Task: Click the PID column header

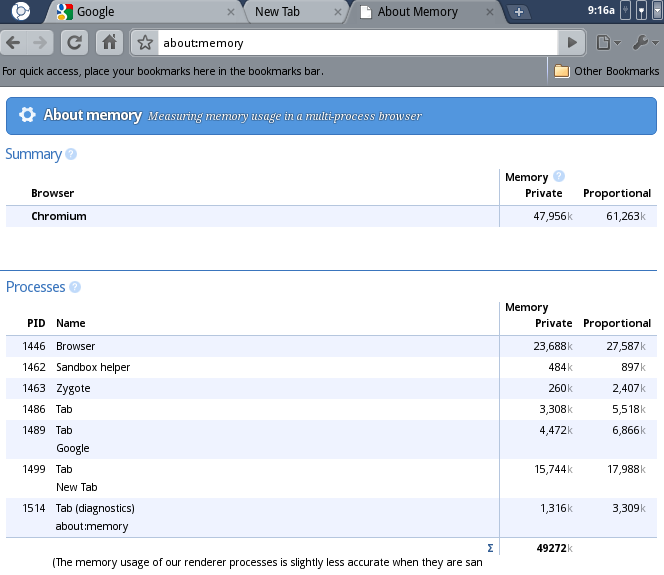Action: click(36, 323)
